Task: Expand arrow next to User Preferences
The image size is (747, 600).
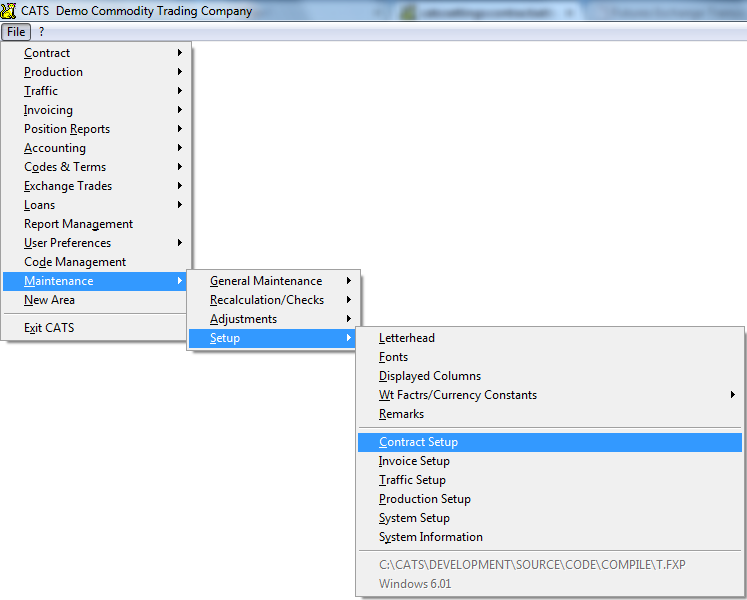Action: point(180,243)
